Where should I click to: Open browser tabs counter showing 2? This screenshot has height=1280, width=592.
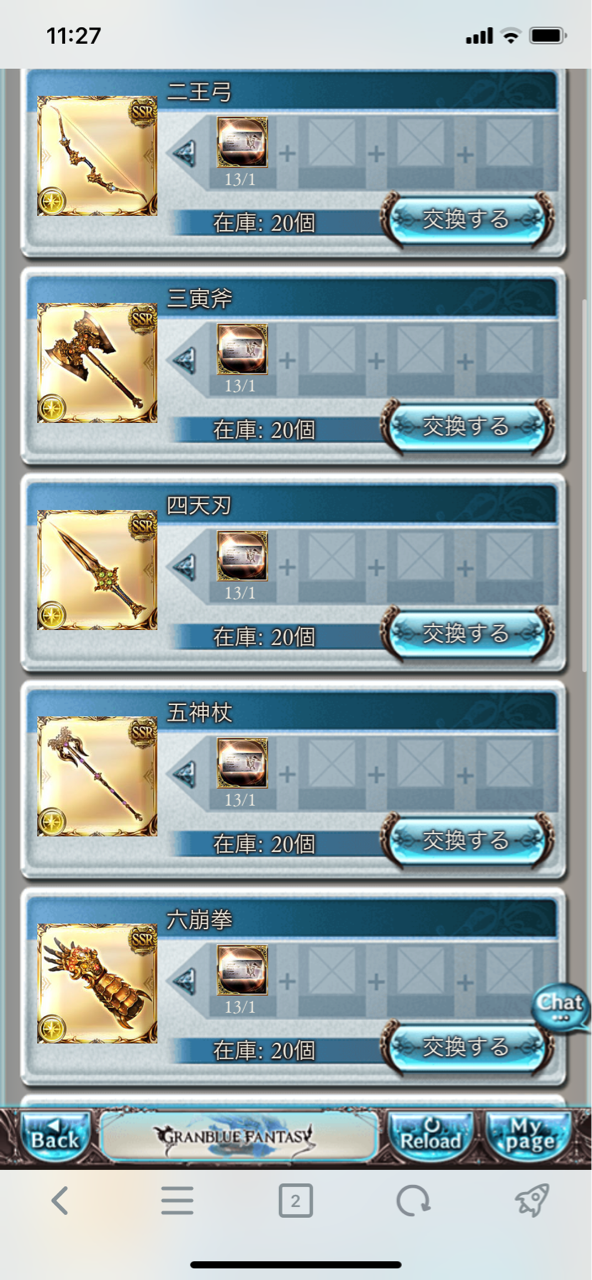tap(295, 1201)
